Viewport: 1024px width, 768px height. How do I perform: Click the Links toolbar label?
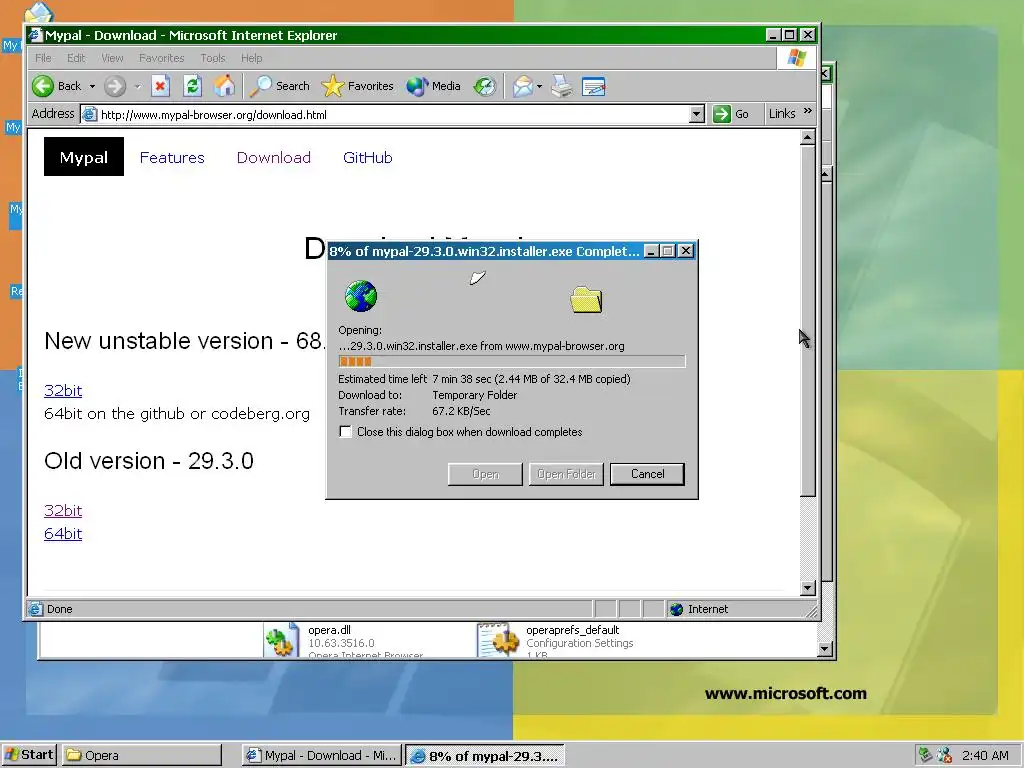tap(782, 114)
